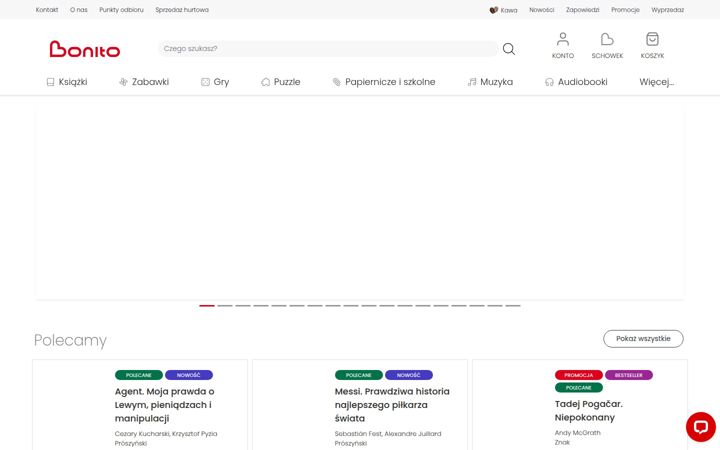
Task: Click the Polecamy section heading
Action: 70,340
